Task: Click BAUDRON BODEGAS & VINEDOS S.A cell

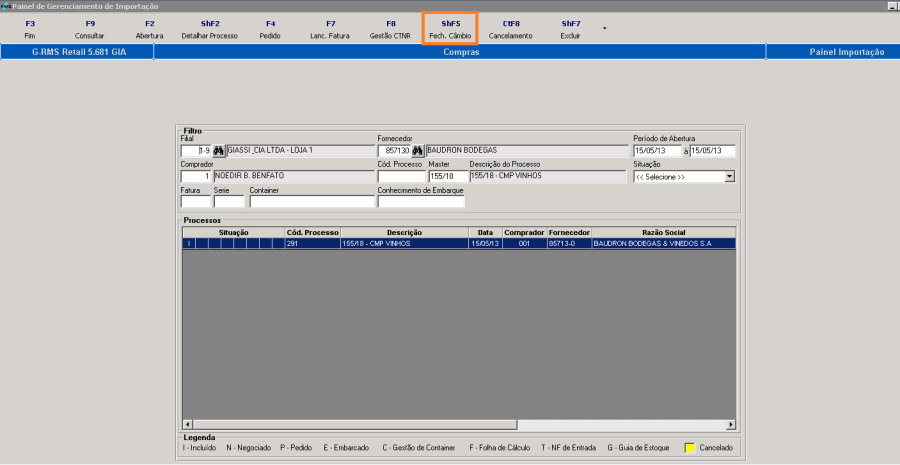Action: coord(664,243)
